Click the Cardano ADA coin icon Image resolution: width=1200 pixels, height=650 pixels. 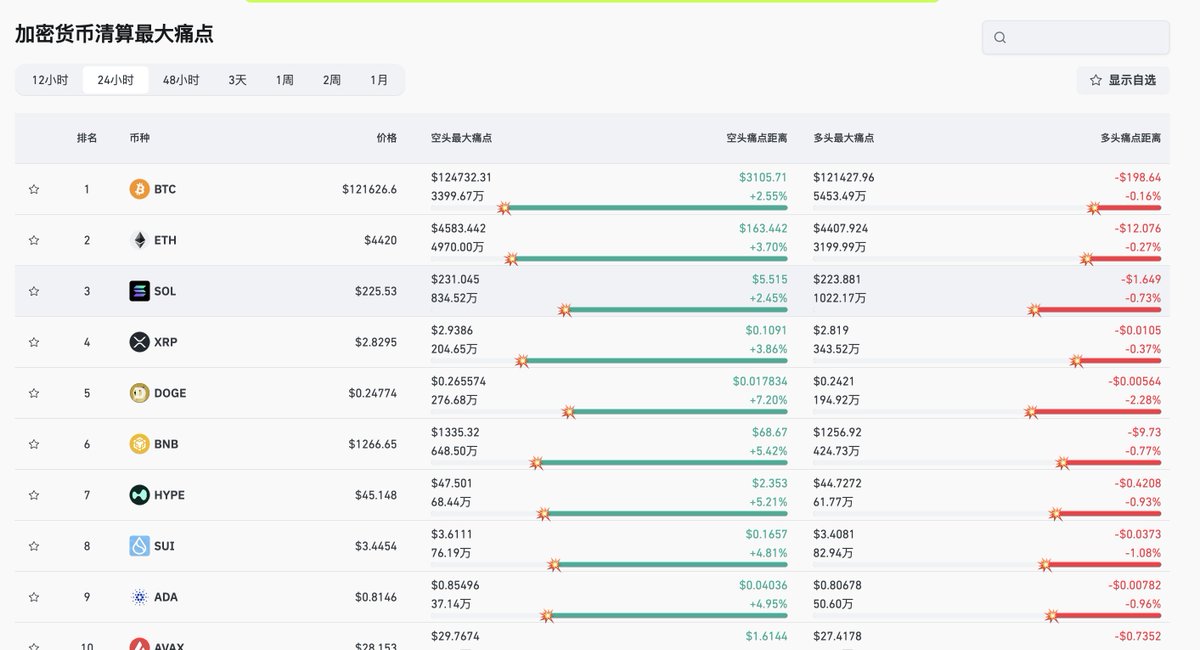click(139, 597)
